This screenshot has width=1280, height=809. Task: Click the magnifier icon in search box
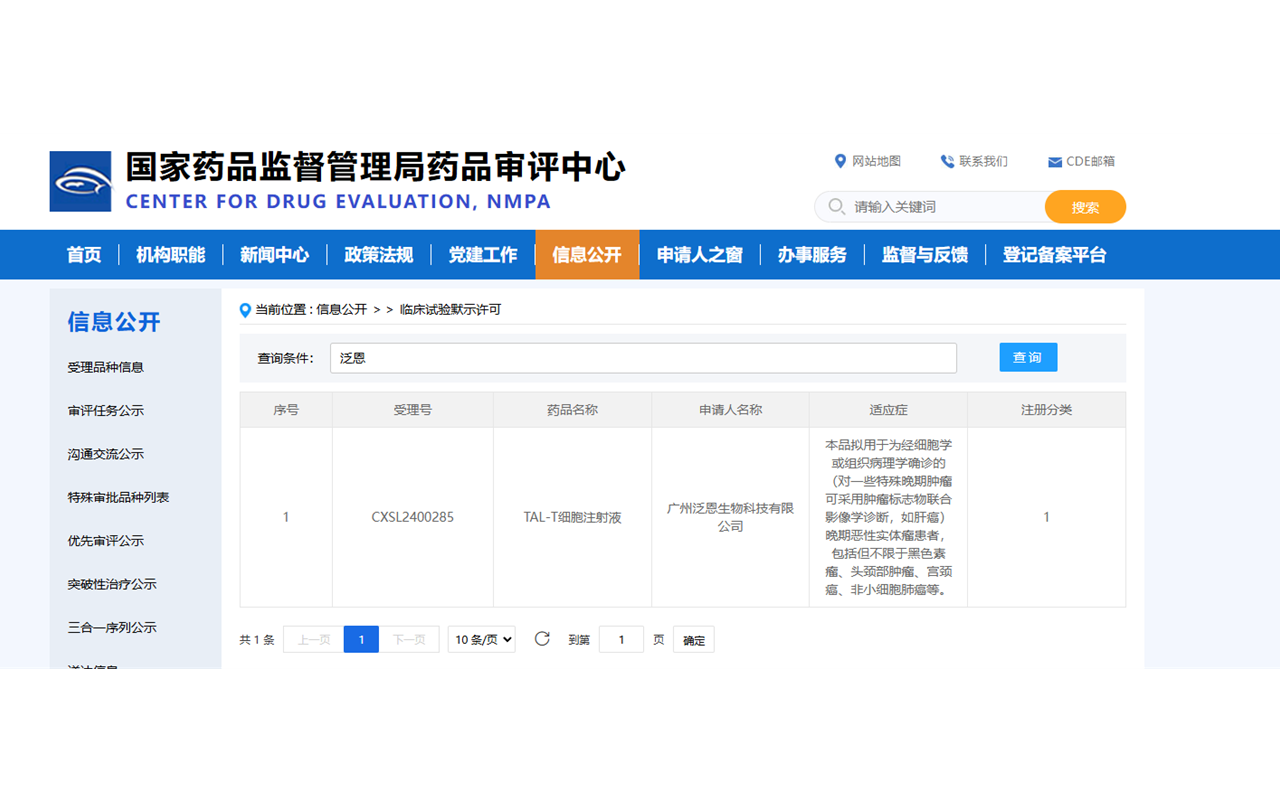tap(836, 207)
